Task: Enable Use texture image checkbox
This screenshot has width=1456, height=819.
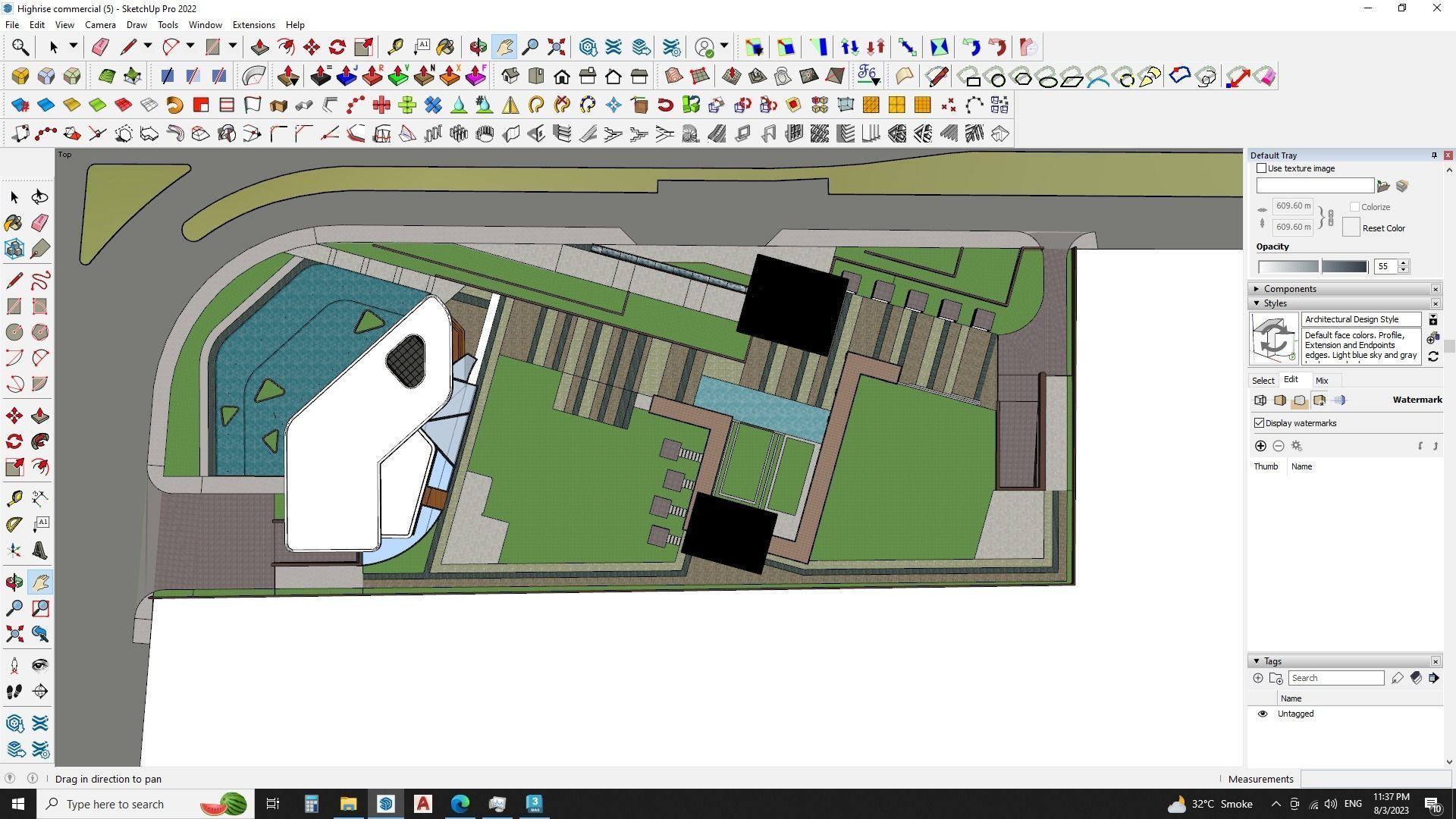Action: point(1262,168)
